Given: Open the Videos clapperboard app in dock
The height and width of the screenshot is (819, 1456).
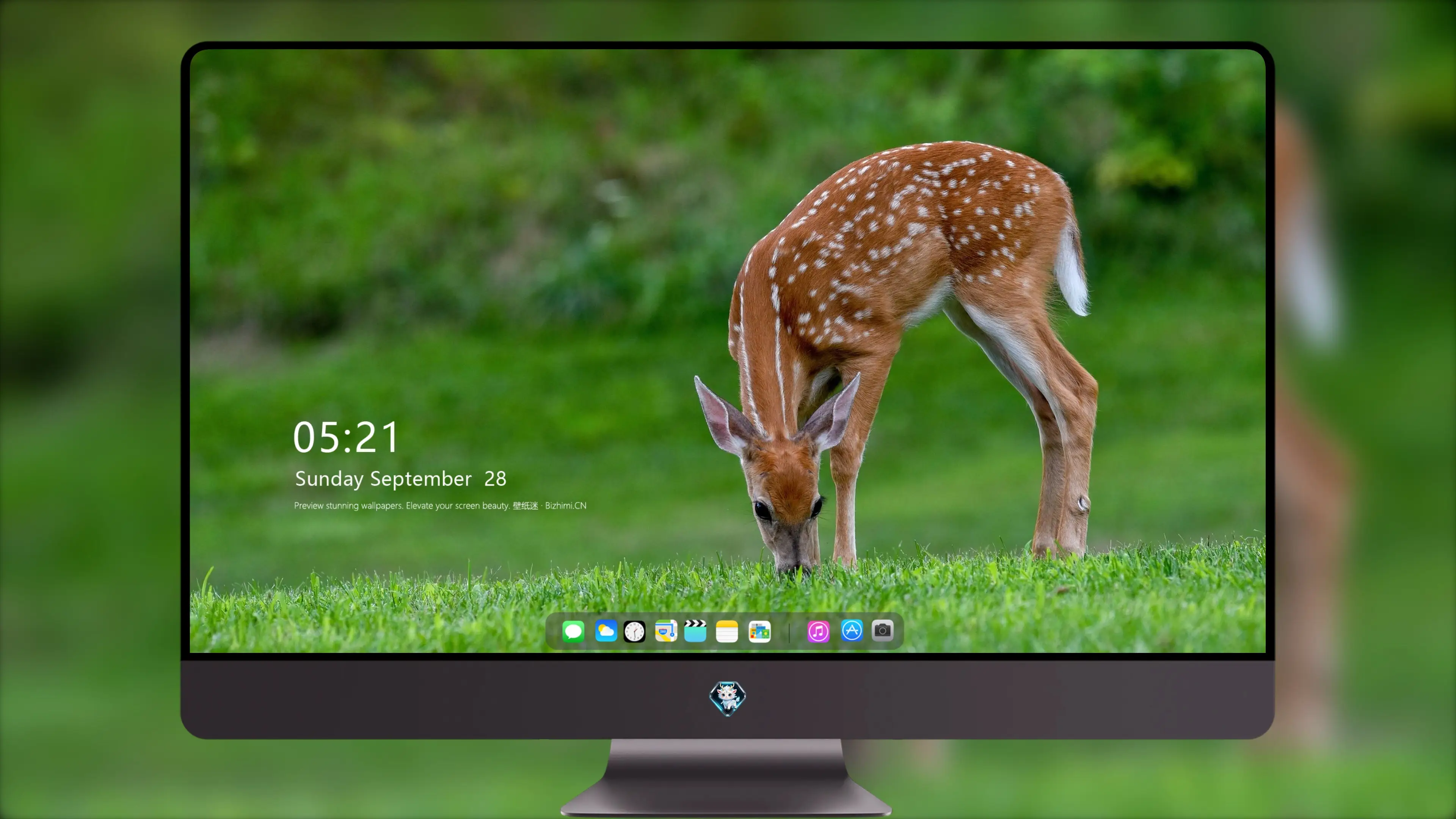Looking at the screenshot, I should click(695, 631).
